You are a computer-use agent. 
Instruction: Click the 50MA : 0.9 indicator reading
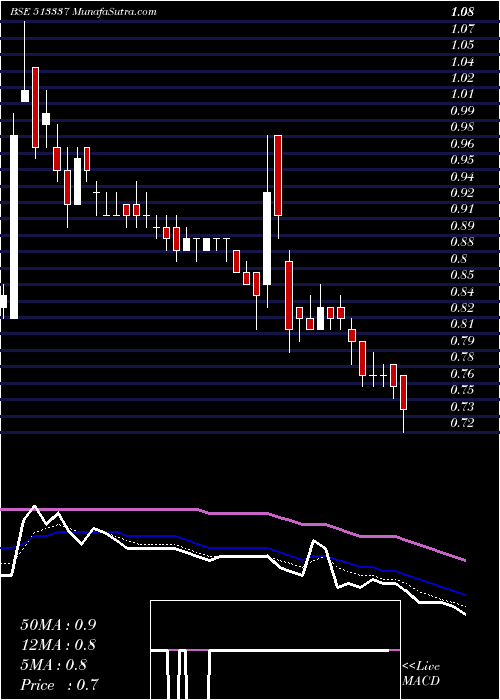click(58, 625)
